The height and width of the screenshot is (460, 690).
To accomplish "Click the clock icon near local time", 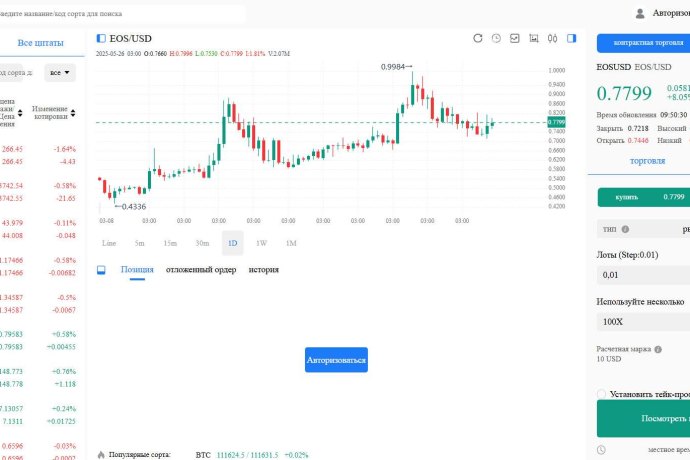I will [x=601, y=449].
